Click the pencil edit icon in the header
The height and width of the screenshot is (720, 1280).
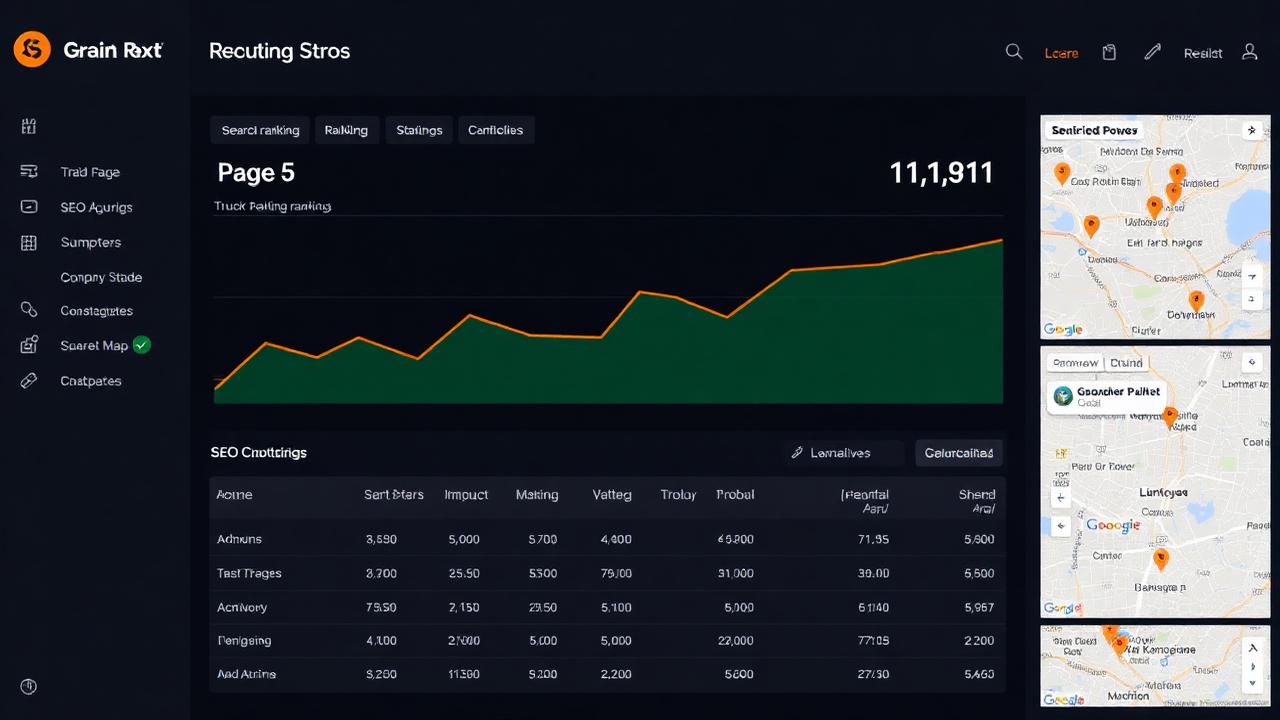click(1153, 52)
